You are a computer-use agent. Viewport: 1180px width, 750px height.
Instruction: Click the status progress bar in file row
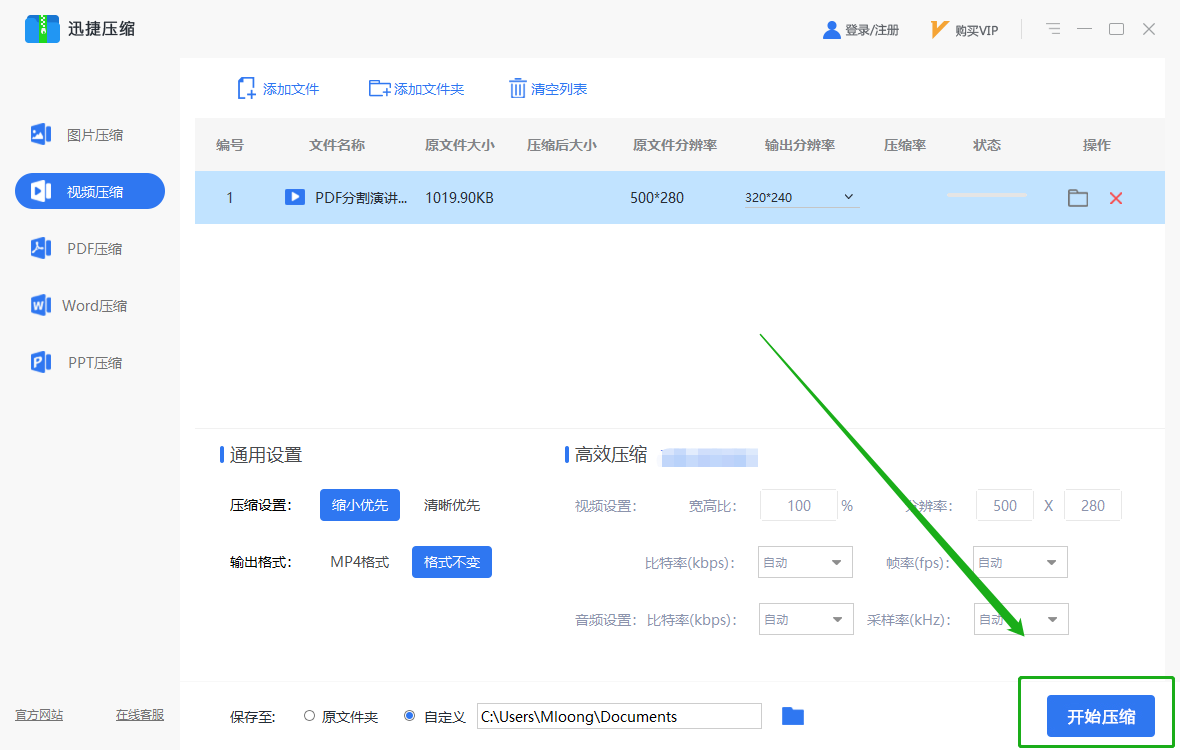point(987,195)
